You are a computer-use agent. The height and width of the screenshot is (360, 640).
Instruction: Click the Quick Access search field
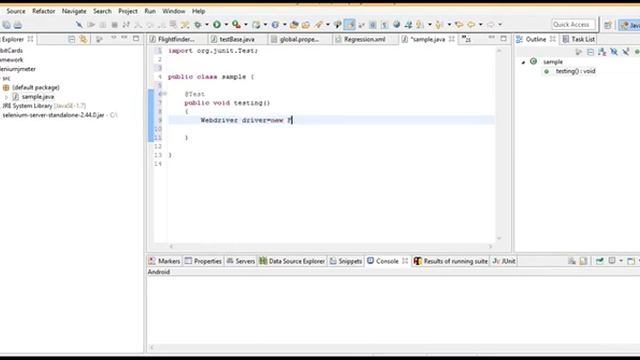click(573, 24)
